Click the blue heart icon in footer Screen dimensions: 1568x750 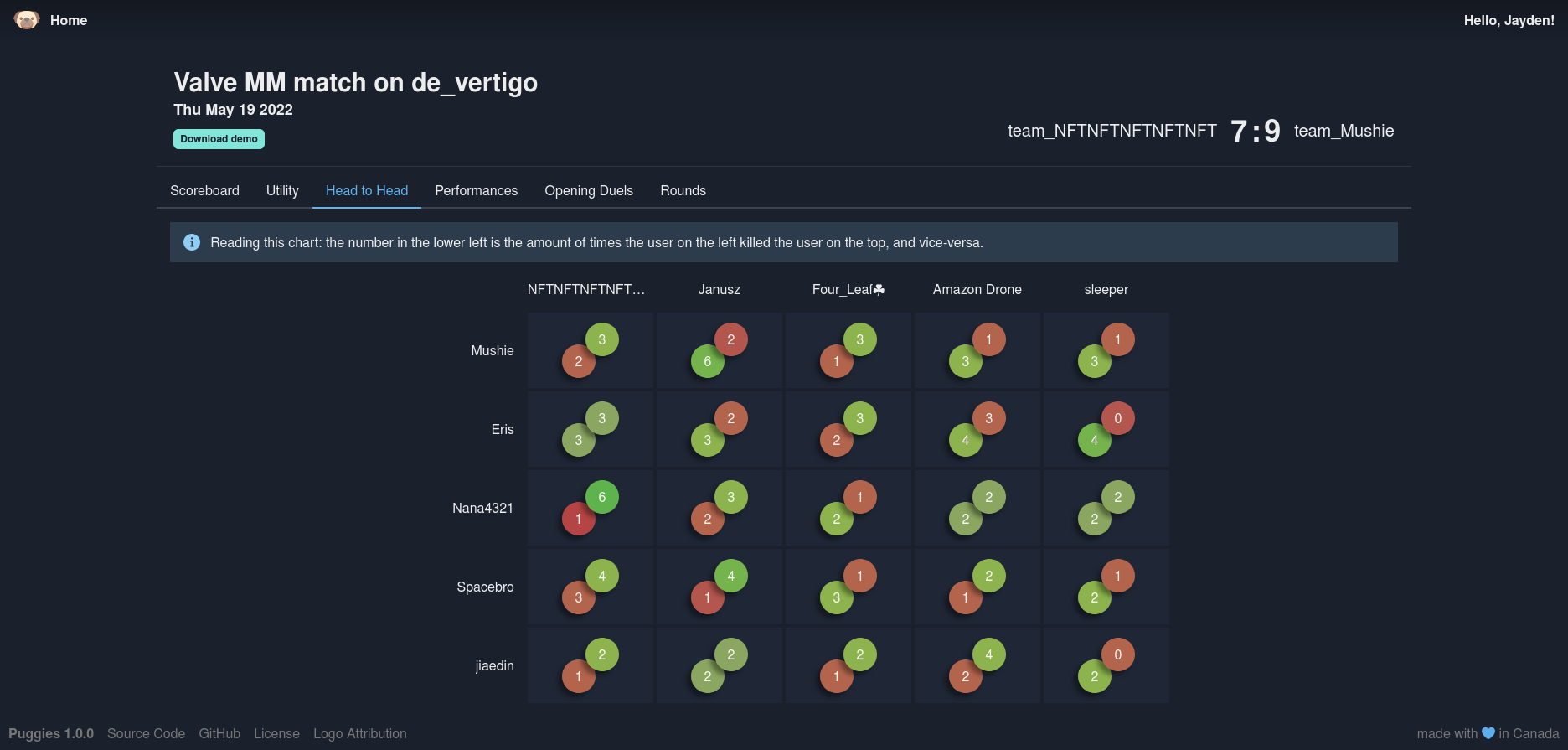tap(1488, 733)
